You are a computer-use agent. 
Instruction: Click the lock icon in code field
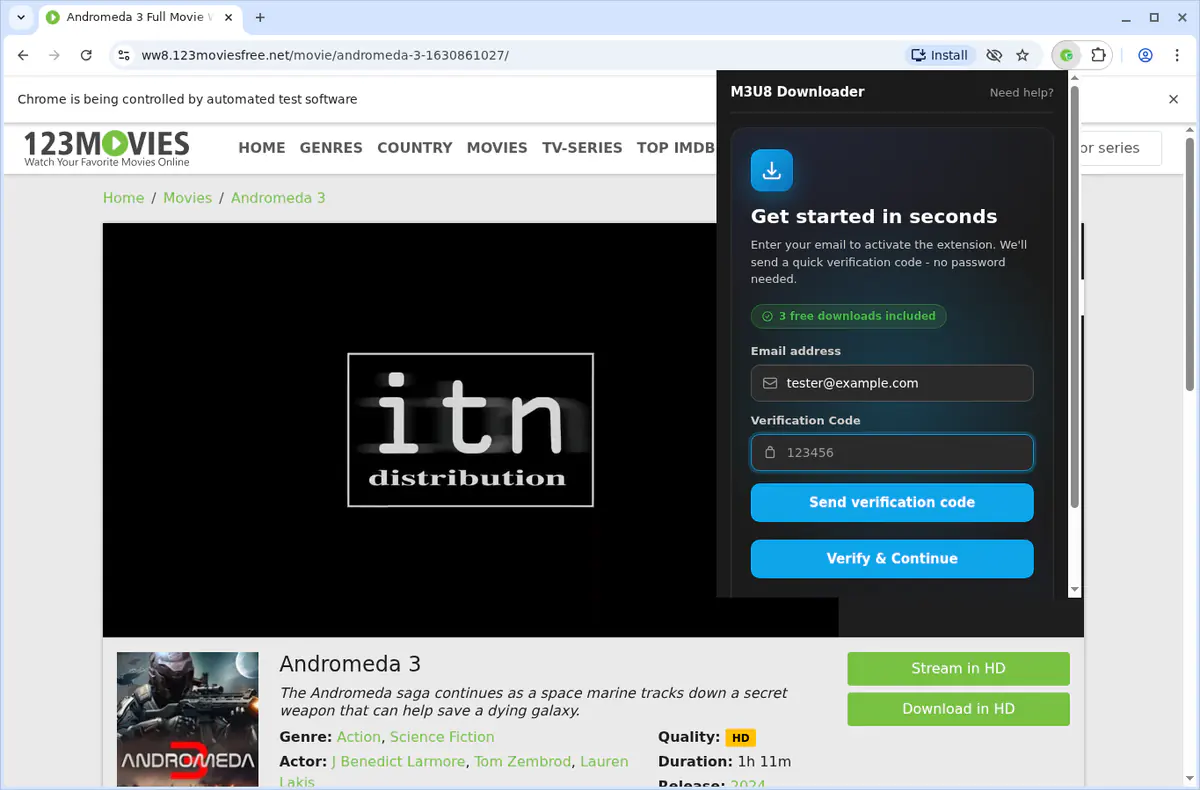click(770, 452)
